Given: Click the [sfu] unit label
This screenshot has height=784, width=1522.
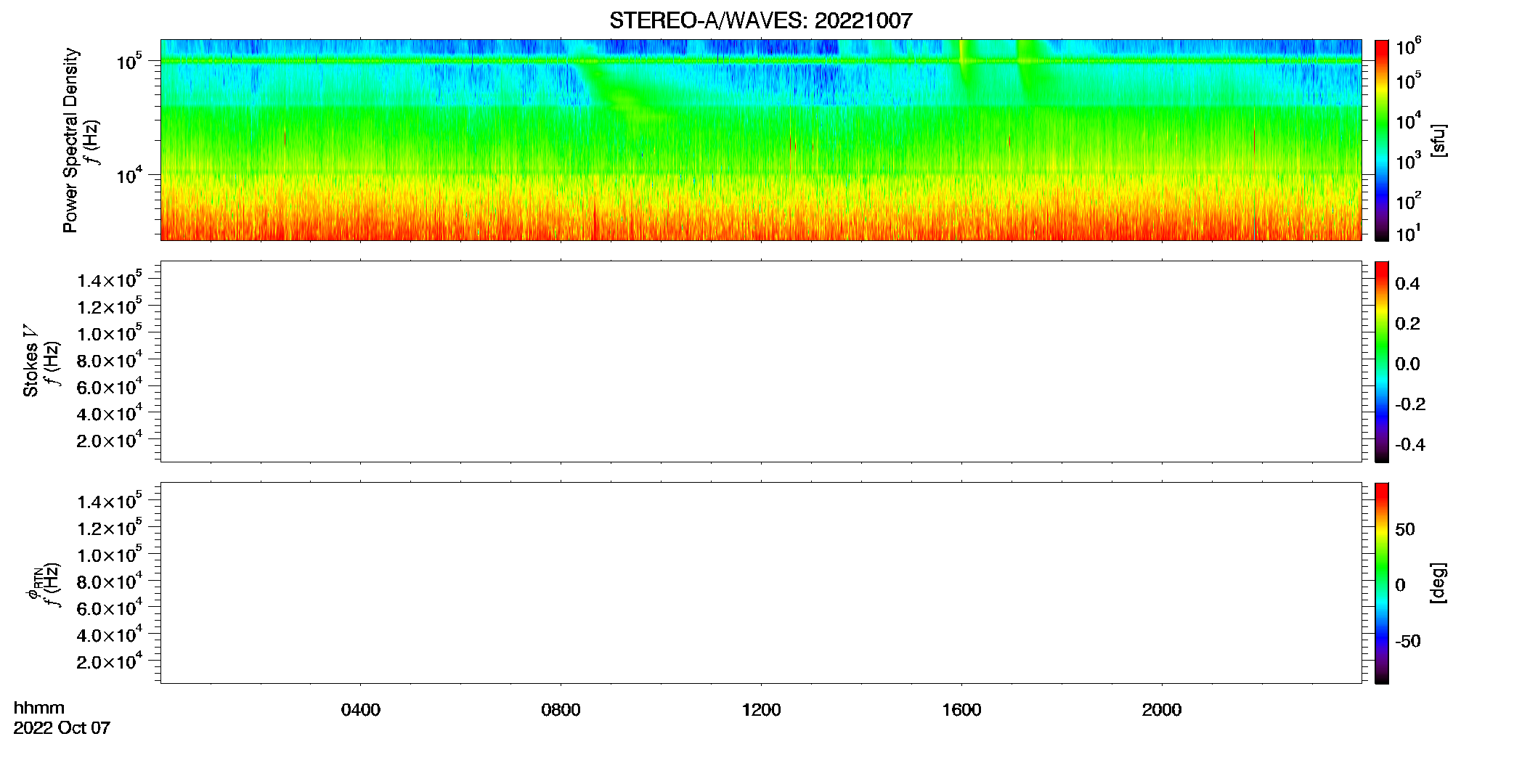Looking at the screenshot, I should (x=1438, y=140).
